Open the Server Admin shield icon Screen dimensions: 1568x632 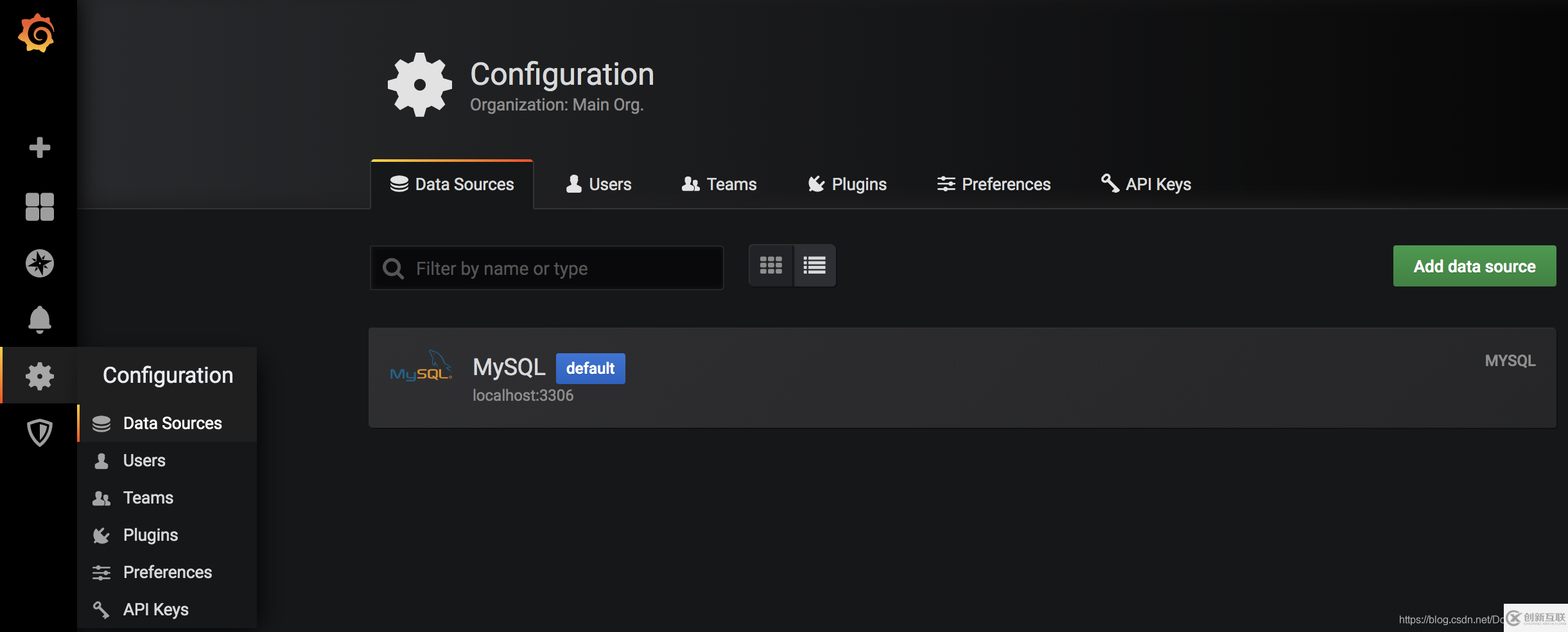click(x=39, y=432)
